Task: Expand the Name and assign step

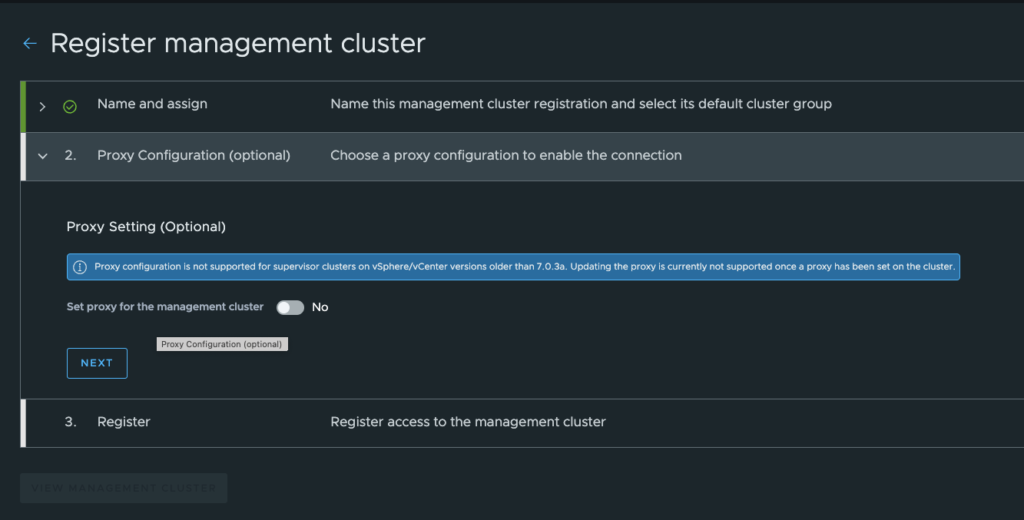Action: click(x=42, y=106)
